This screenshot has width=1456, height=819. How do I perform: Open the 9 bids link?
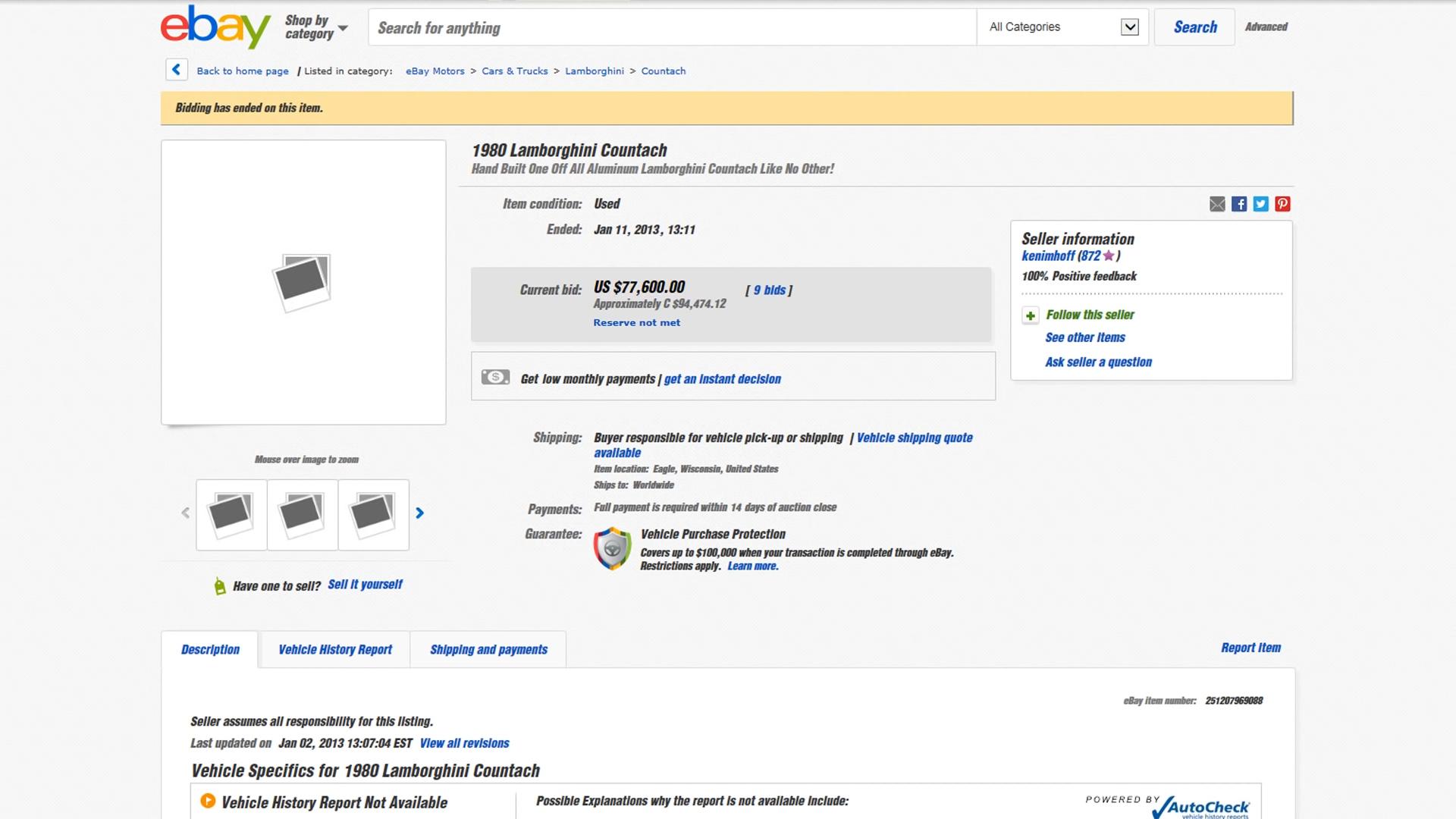click(x=769, y=290)
